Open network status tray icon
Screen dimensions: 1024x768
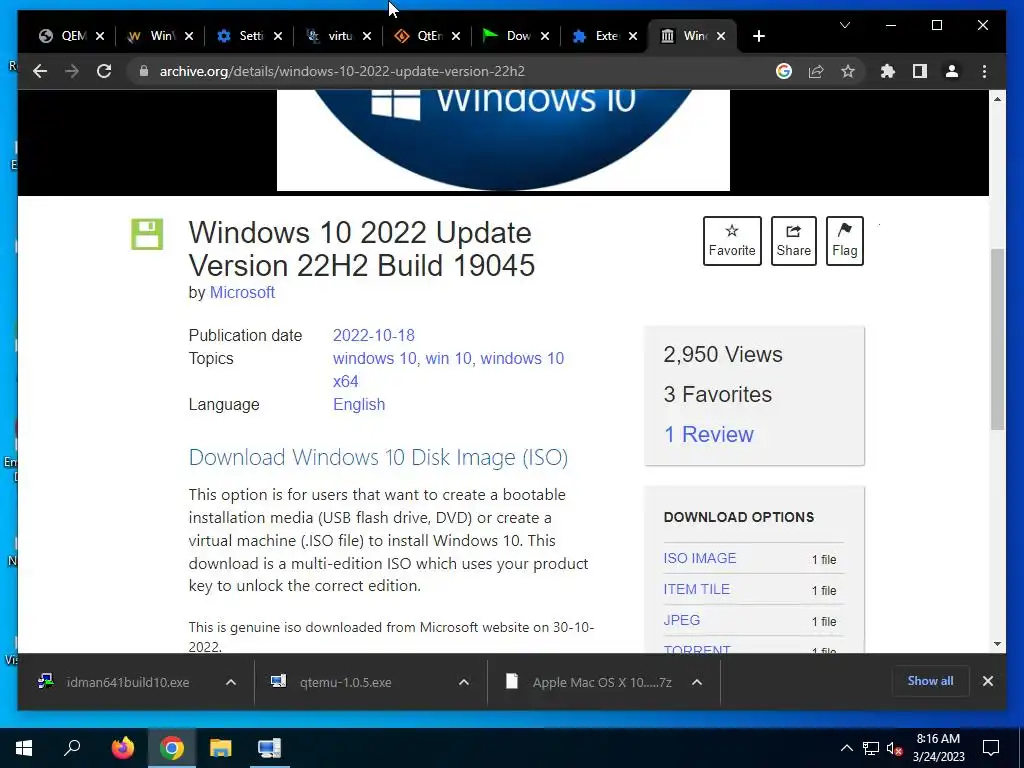871,748
